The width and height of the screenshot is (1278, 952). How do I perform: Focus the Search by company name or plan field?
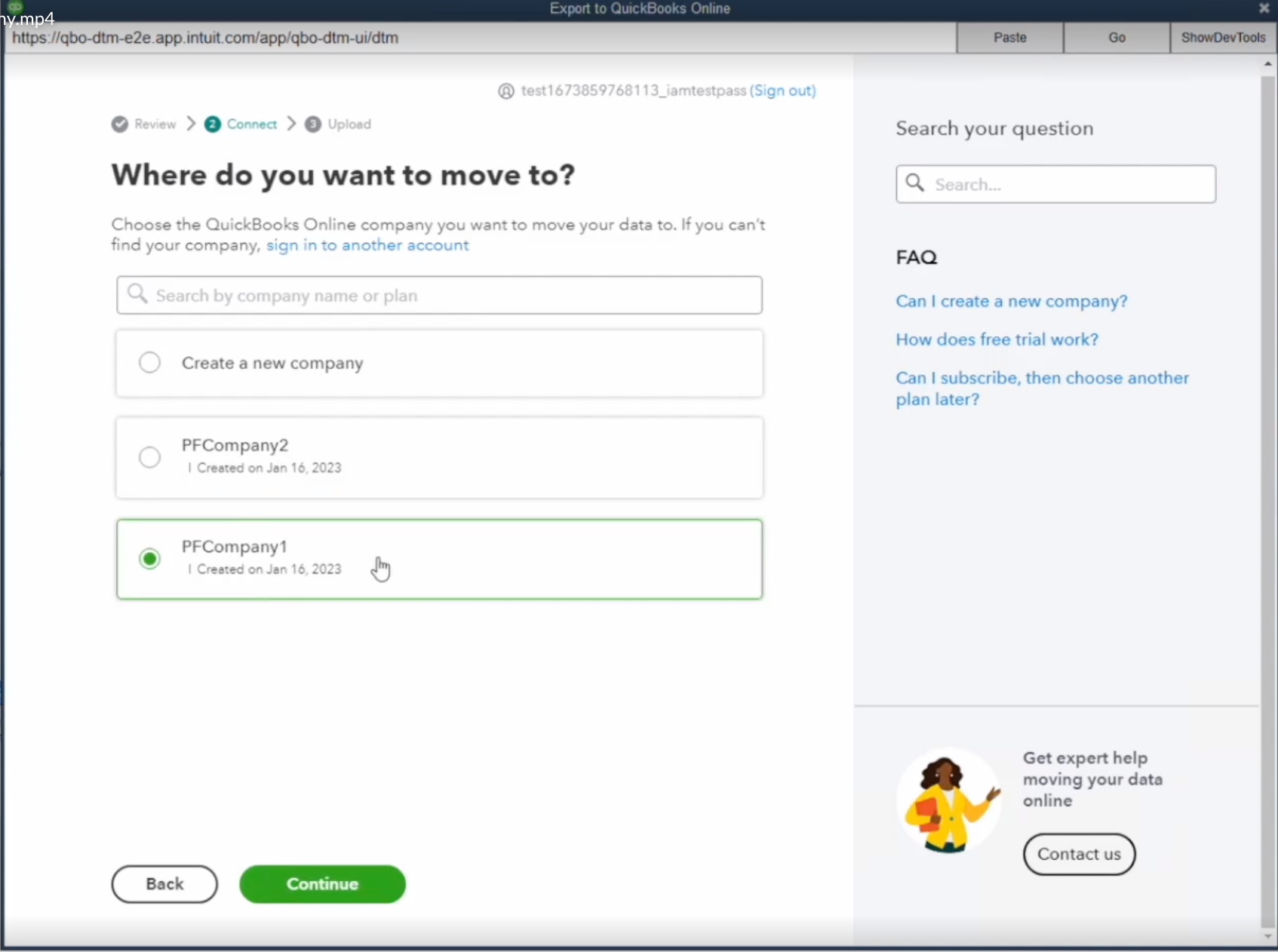pos(439,295)
